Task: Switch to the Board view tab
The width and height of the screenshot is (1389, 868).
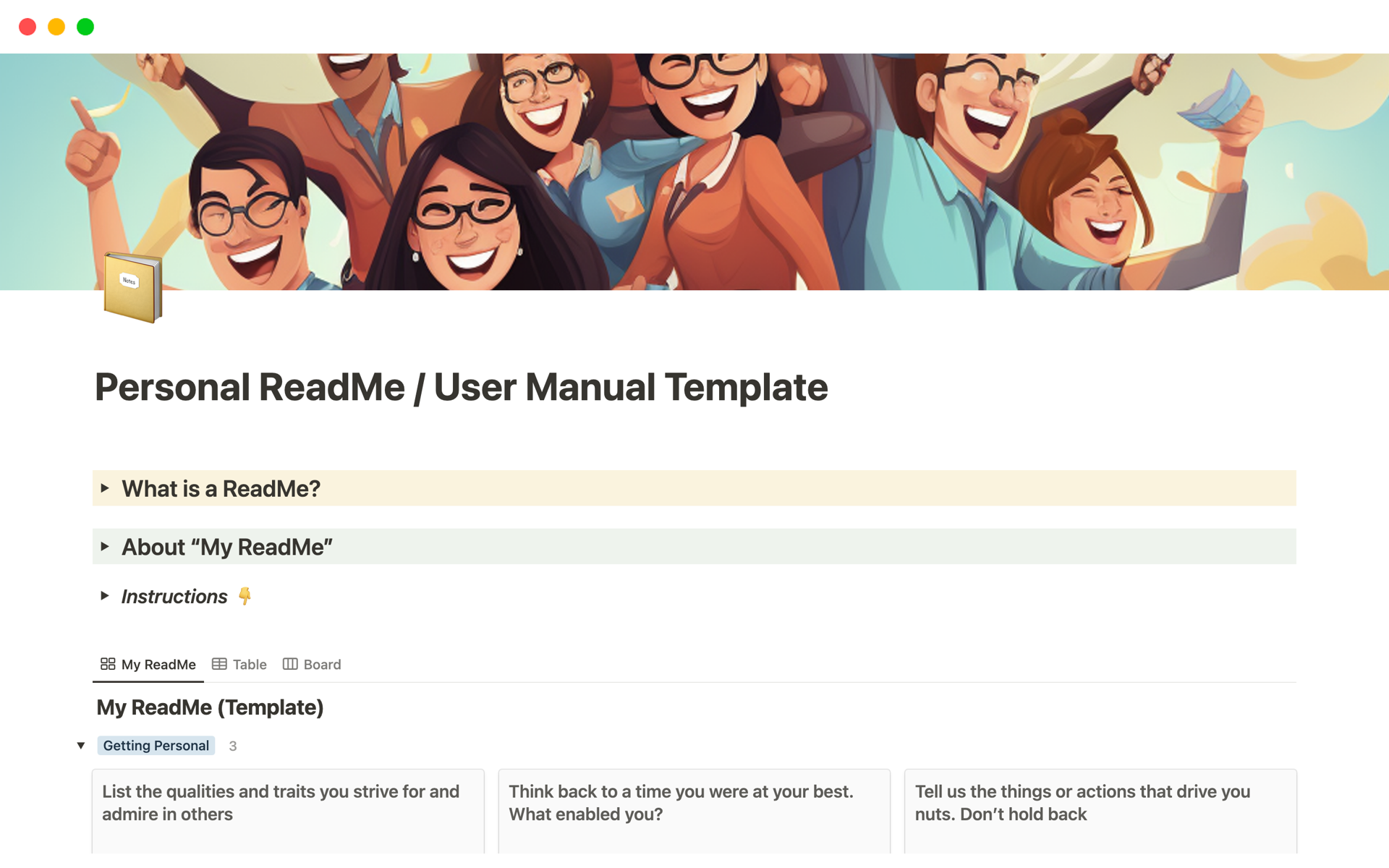Action: pyautogui.click(x=321, y=664)
